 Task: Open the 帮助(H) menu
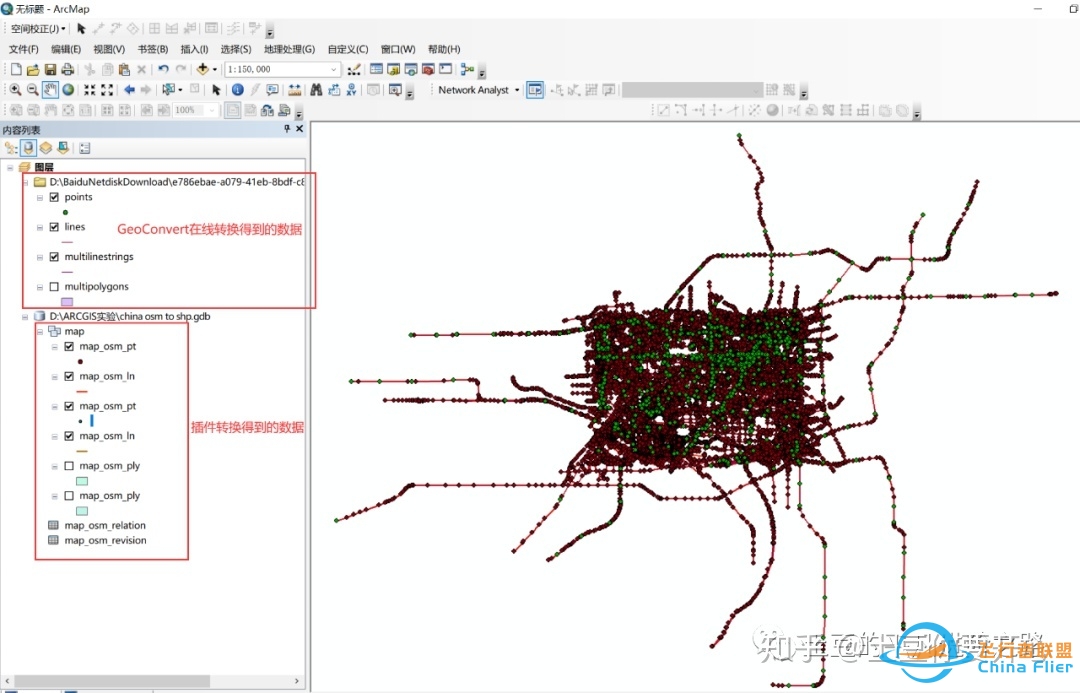[444, 49]
